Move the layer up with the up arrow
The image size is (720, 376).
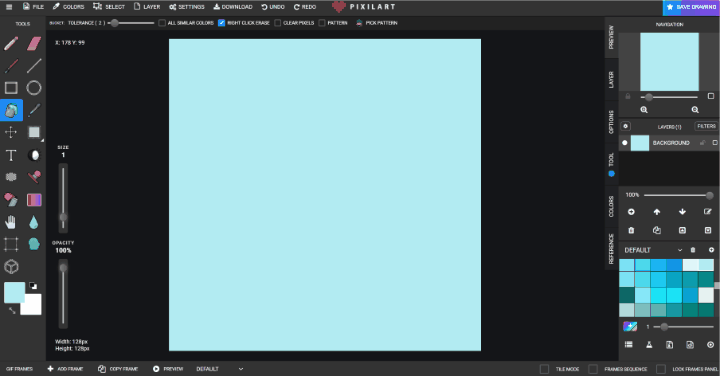tap(657, 212)
